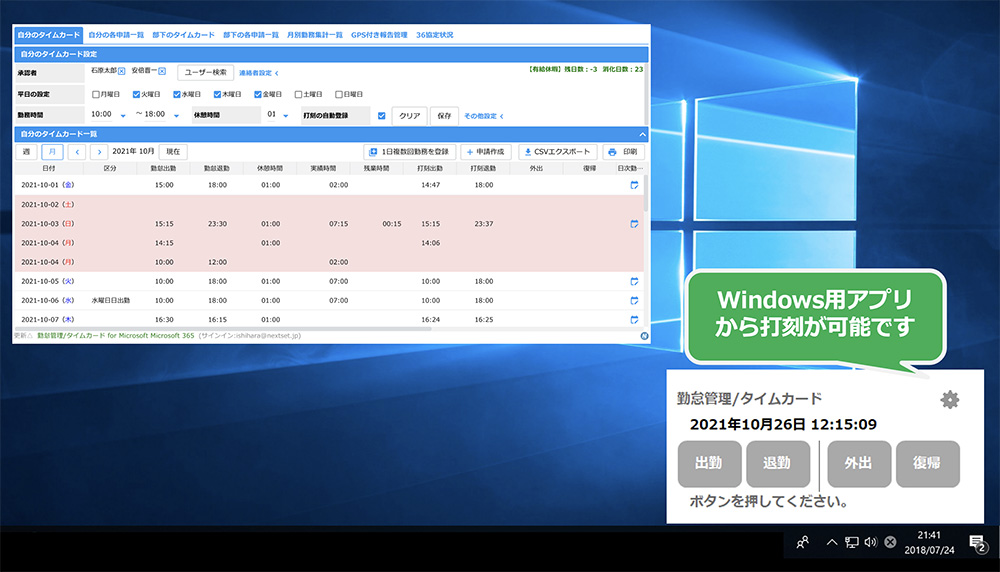Click the 現在 button
This screenshot has width=1000, height=572.
click(x=173, y=152)
